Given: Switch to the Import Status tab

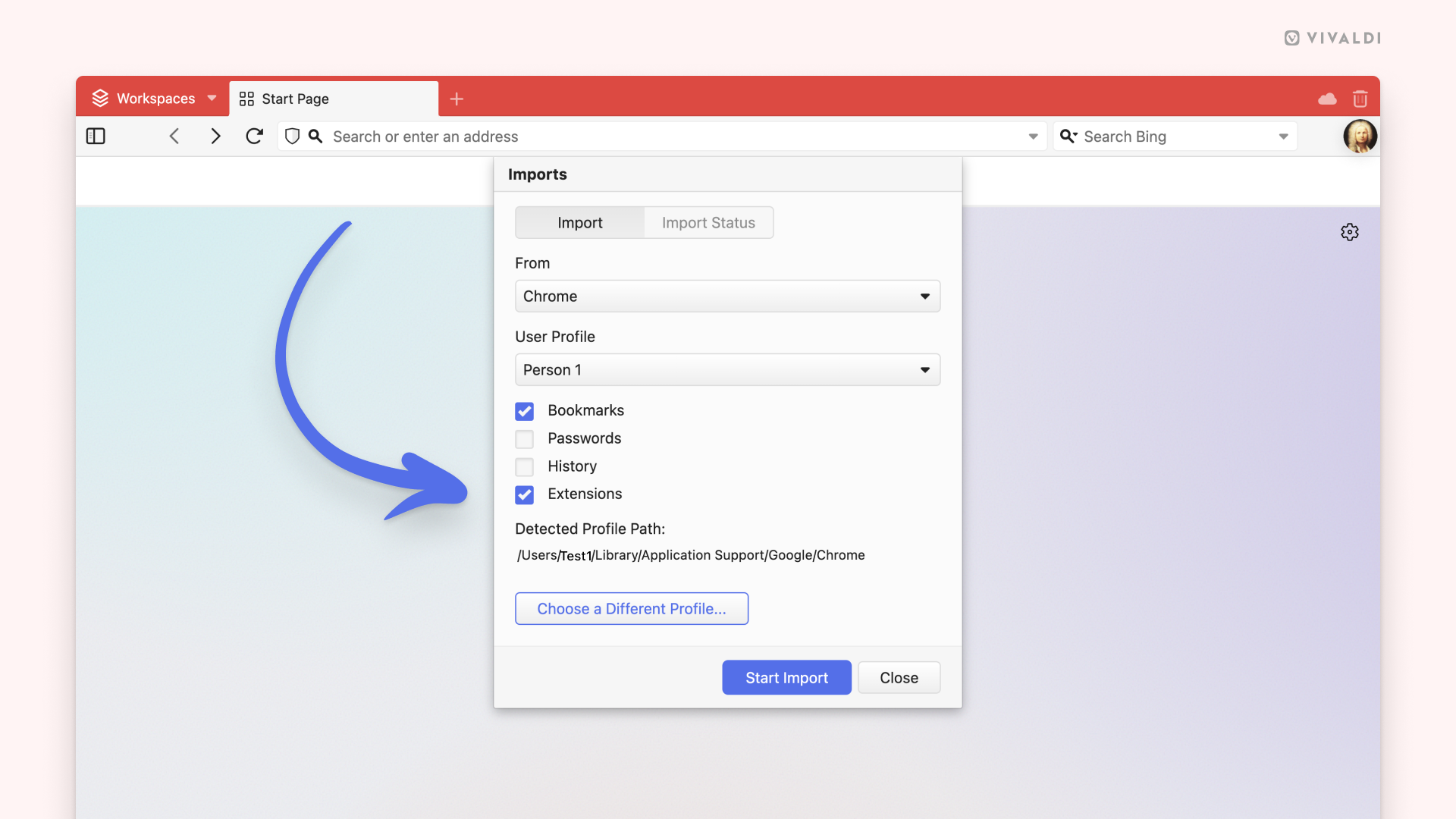Looking at the screenshot, I should (x=708, y=222).
